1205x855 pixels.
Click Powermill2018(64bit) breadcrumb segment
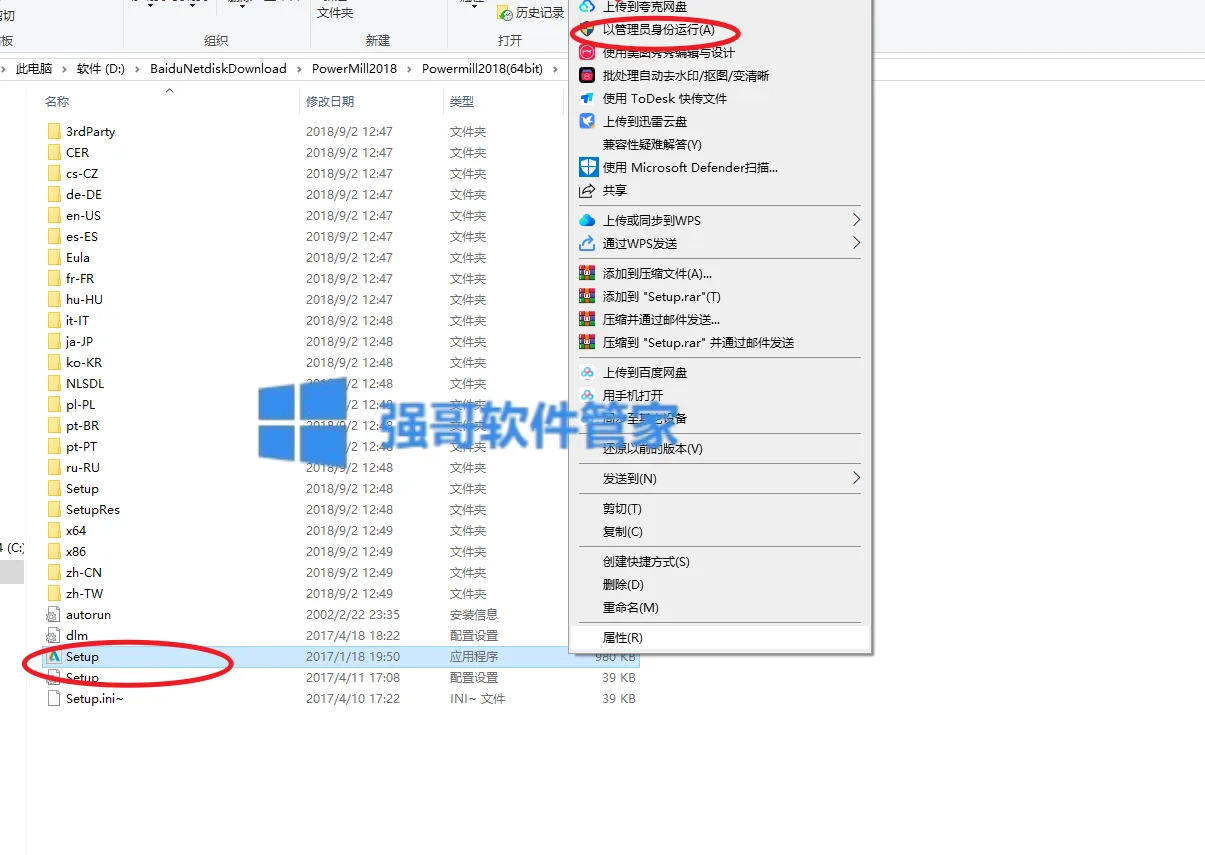coord(482,69)
